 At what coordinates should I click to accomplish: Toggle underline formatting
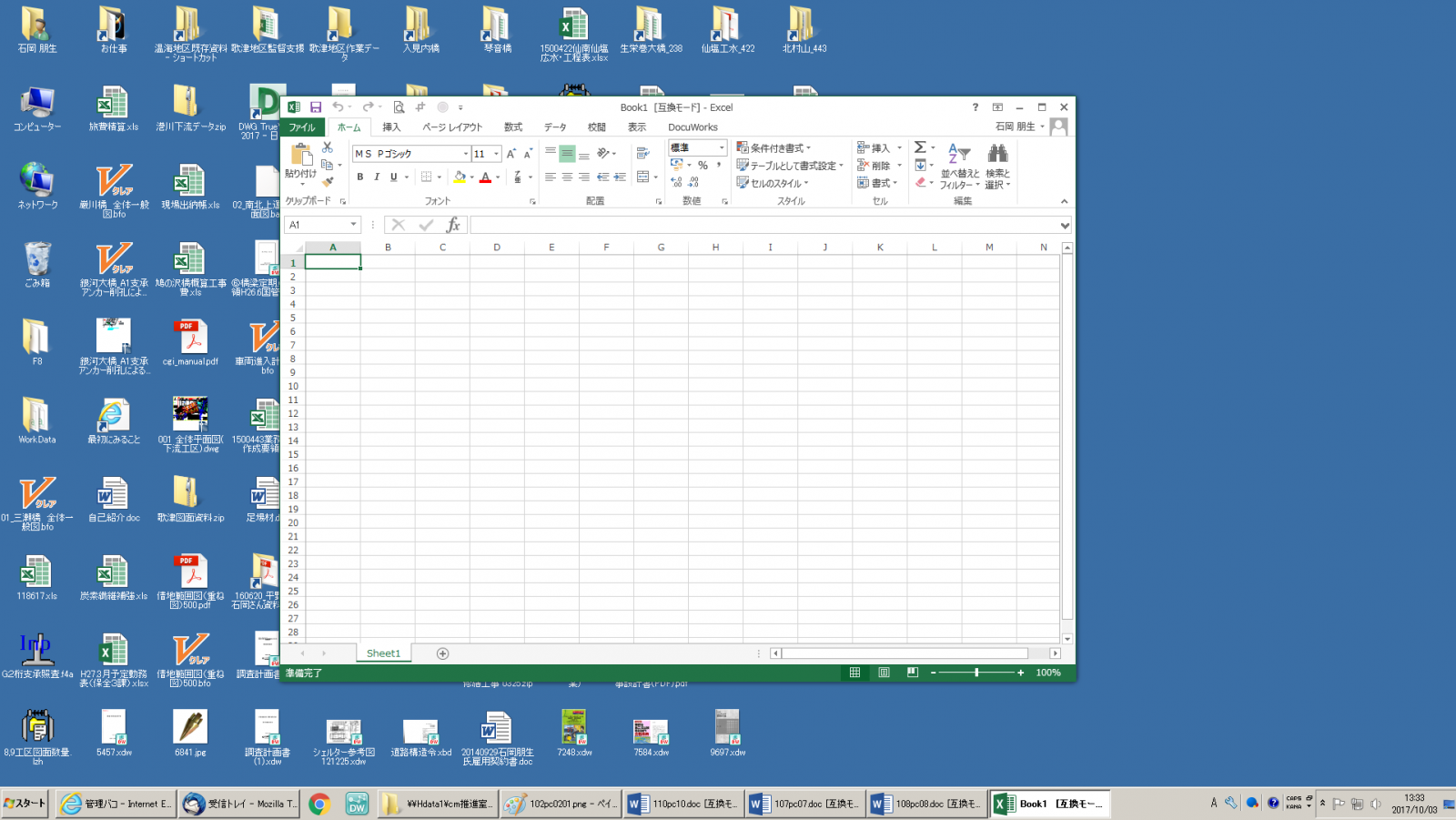tap(394, 177)
